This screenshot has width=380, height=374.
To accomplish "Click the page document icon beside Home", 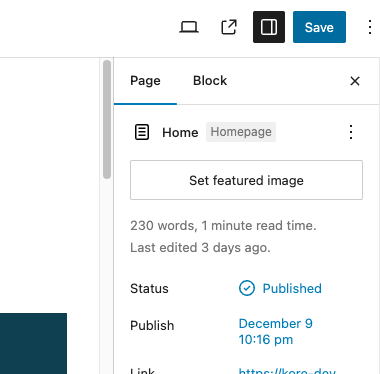I will (142, 132).
